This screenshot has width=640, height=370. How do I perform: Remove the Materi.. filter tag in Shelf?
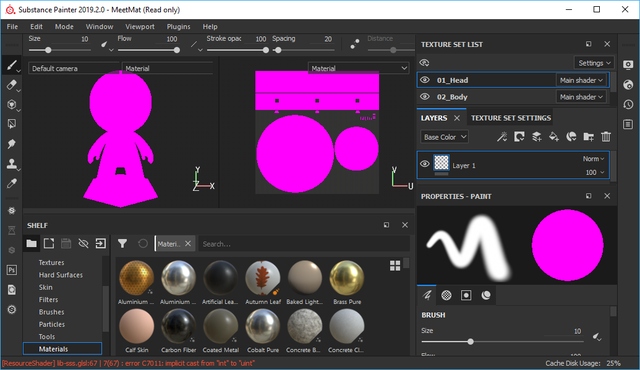coord(188,244)
